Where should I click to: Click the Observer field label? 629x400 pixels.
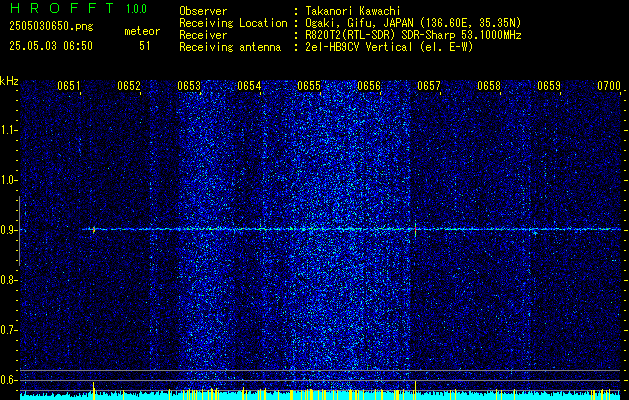coord(203,11)
